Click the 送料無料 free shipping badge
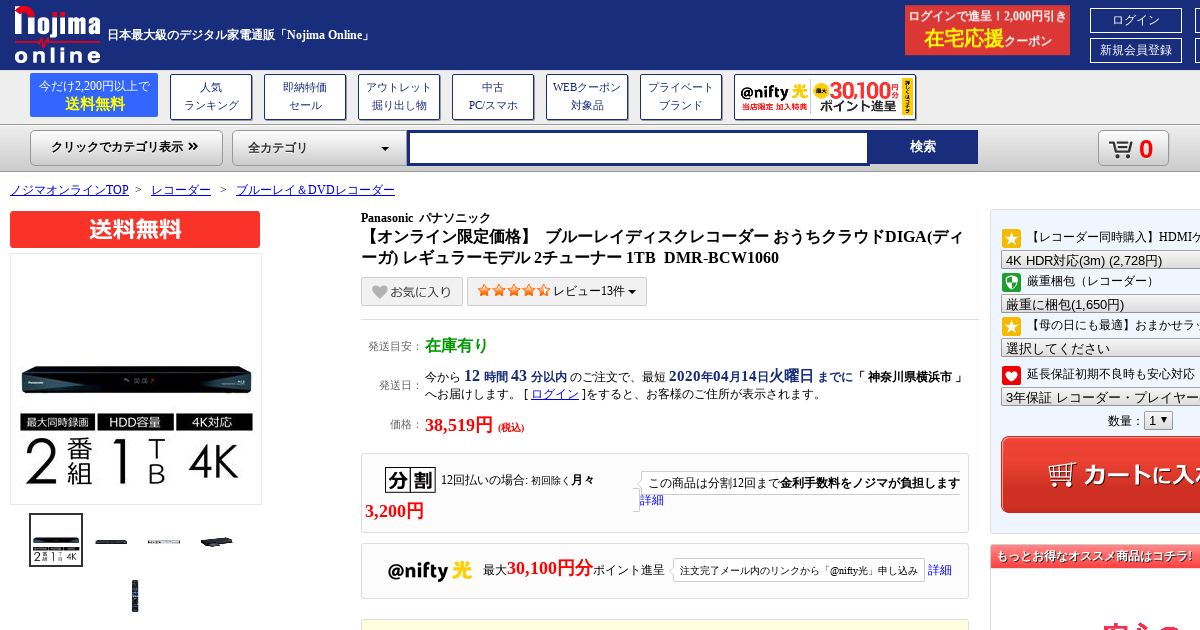 94,95
